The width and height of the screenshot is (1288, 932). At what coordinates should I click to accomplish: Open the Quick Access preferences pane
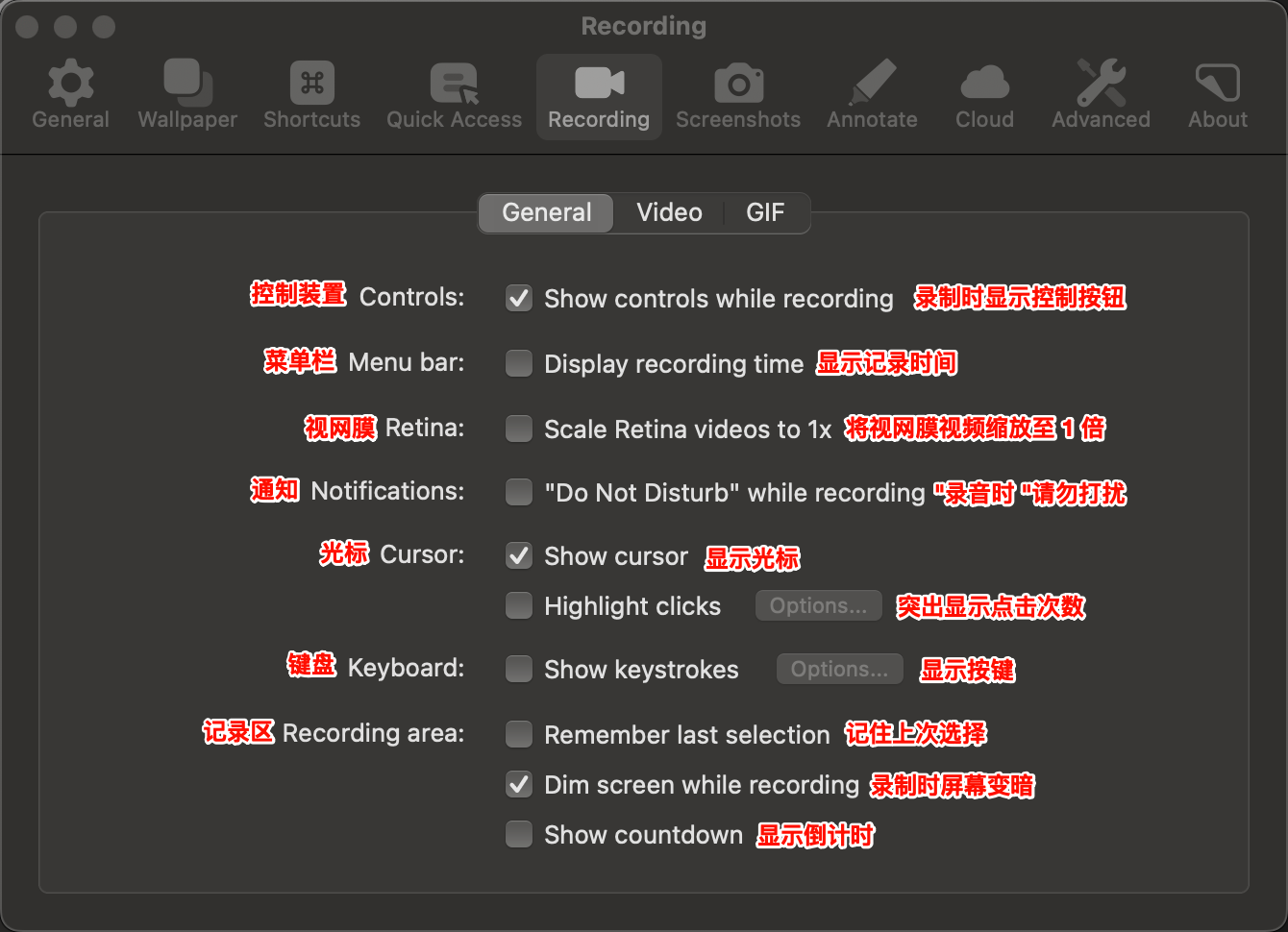pyautogui.click(x=454, y=85)
